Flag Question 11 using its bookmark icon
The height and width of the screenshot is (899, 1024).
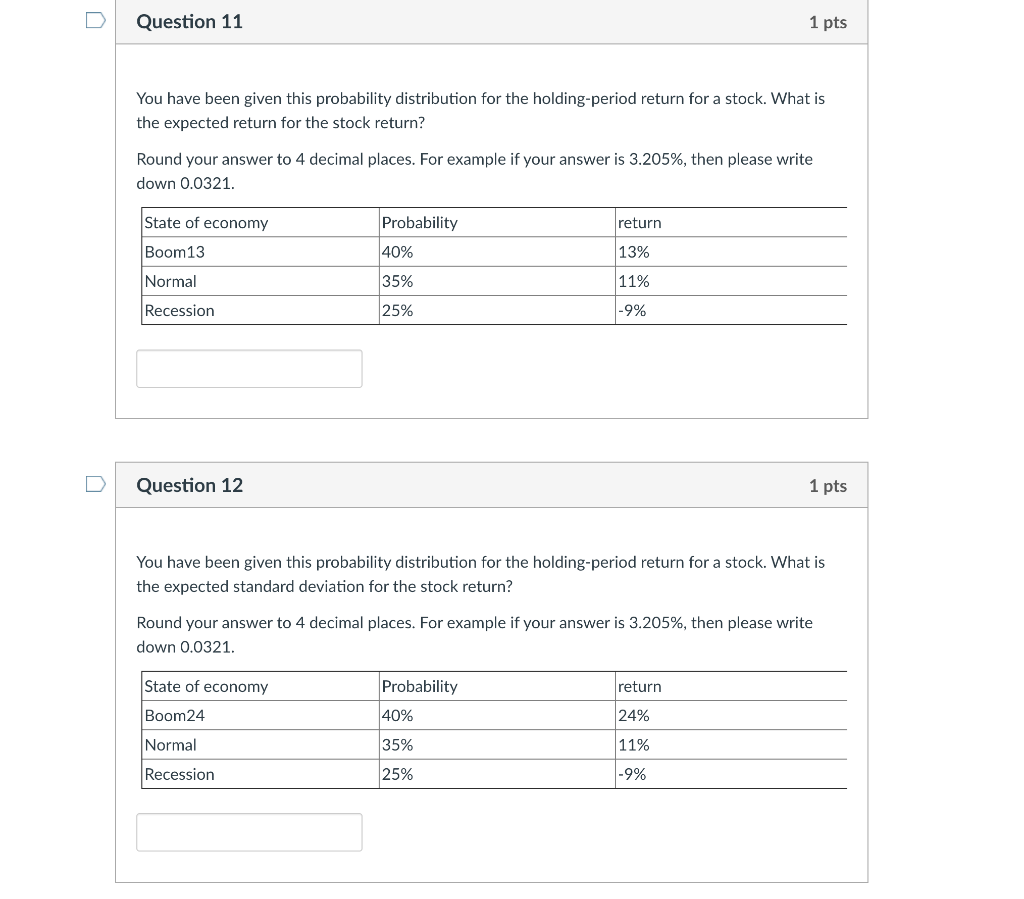(95, 20)
